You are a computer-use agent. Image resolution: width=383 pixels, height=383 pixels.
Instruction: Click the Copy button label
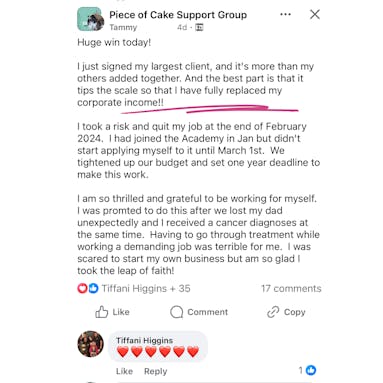click(x=295, y=312)
